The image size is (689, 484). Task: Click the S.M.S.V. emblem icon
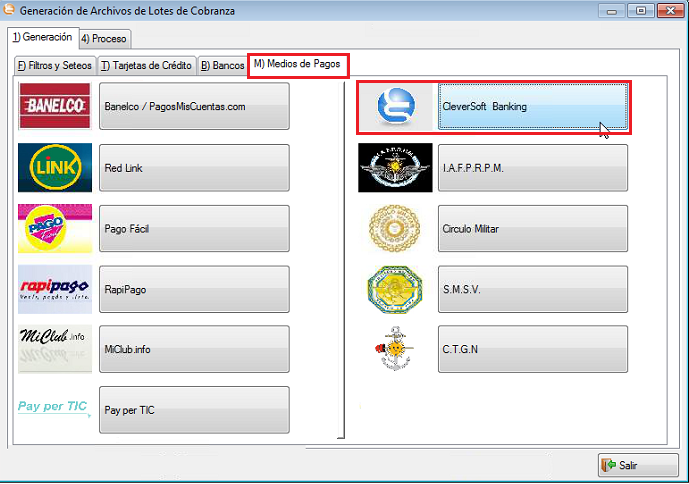[395, 290]
